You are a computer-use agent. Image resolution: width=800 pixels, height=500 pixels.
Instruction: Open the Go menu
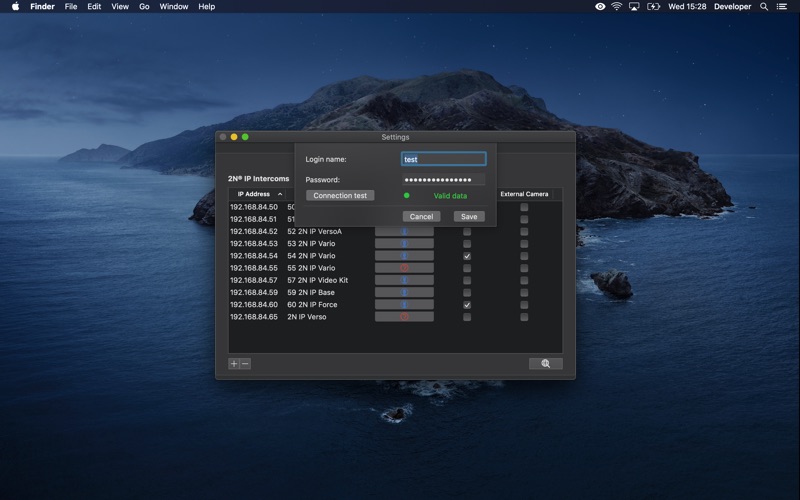tap(144, 7)
